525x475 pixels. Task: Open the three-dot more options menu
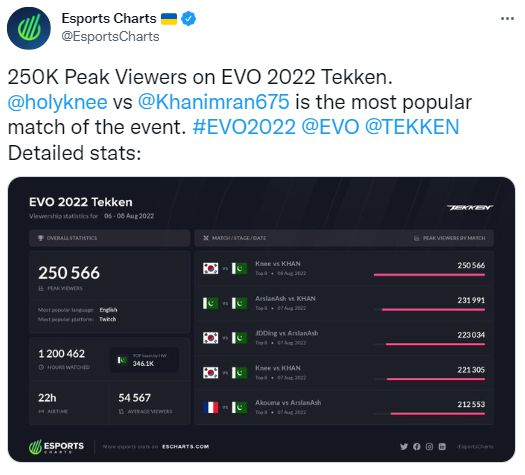[507, 19]
